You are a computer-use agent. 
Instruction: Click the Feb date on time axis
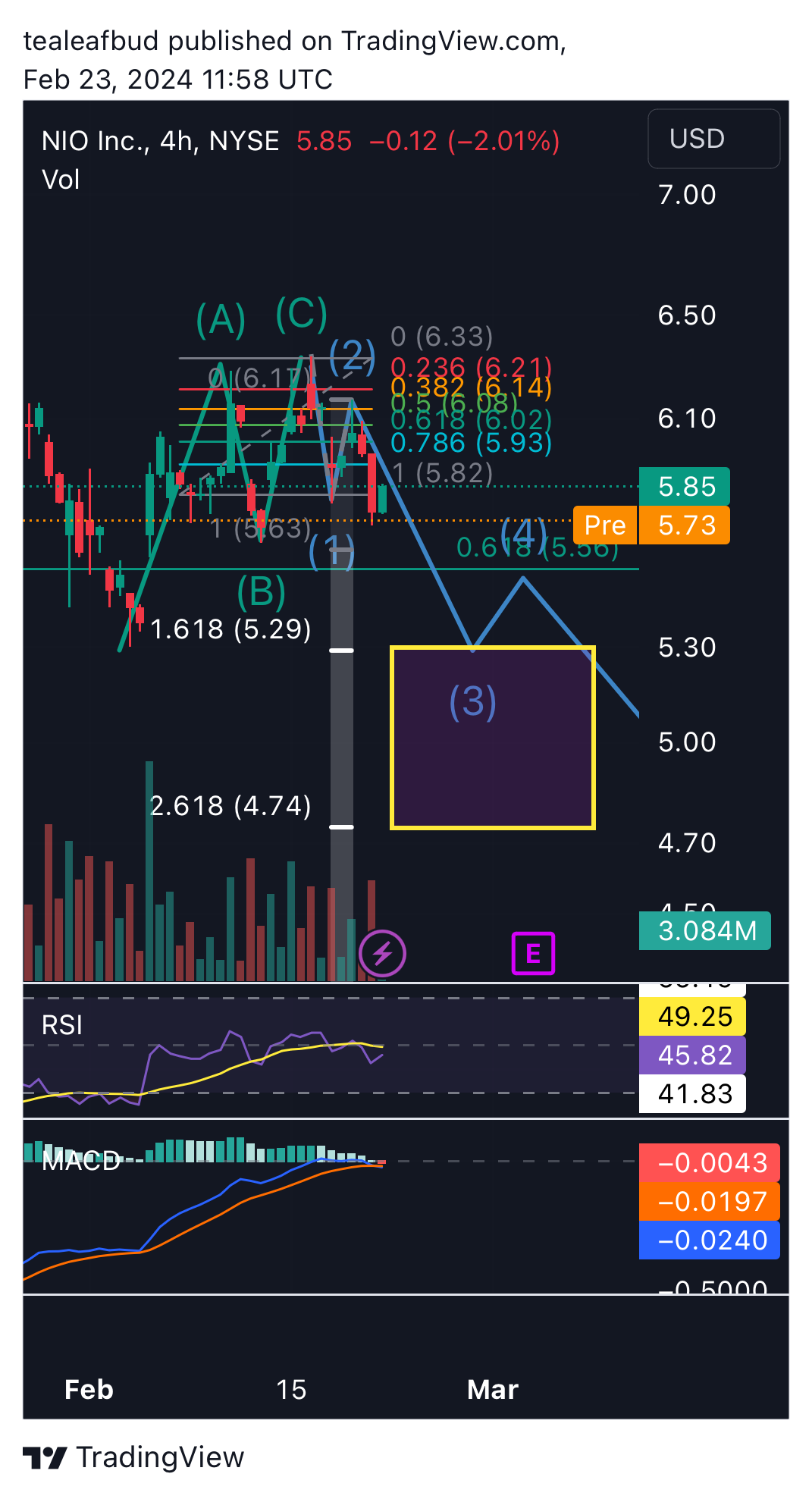(x=89, y=1390)
